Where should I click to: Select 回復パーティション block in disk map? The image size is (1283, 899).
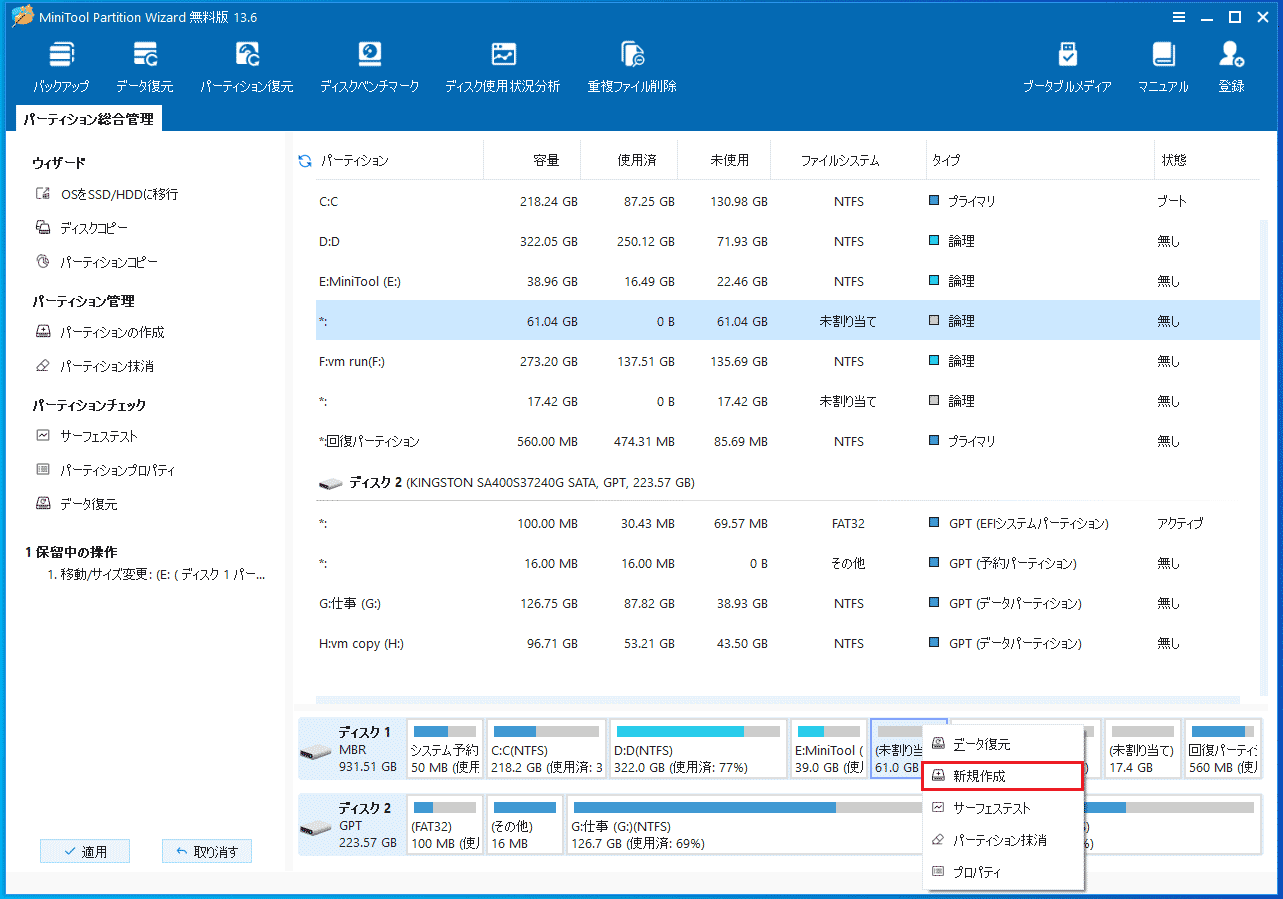pyautogui.click(x=1222, y=749)
